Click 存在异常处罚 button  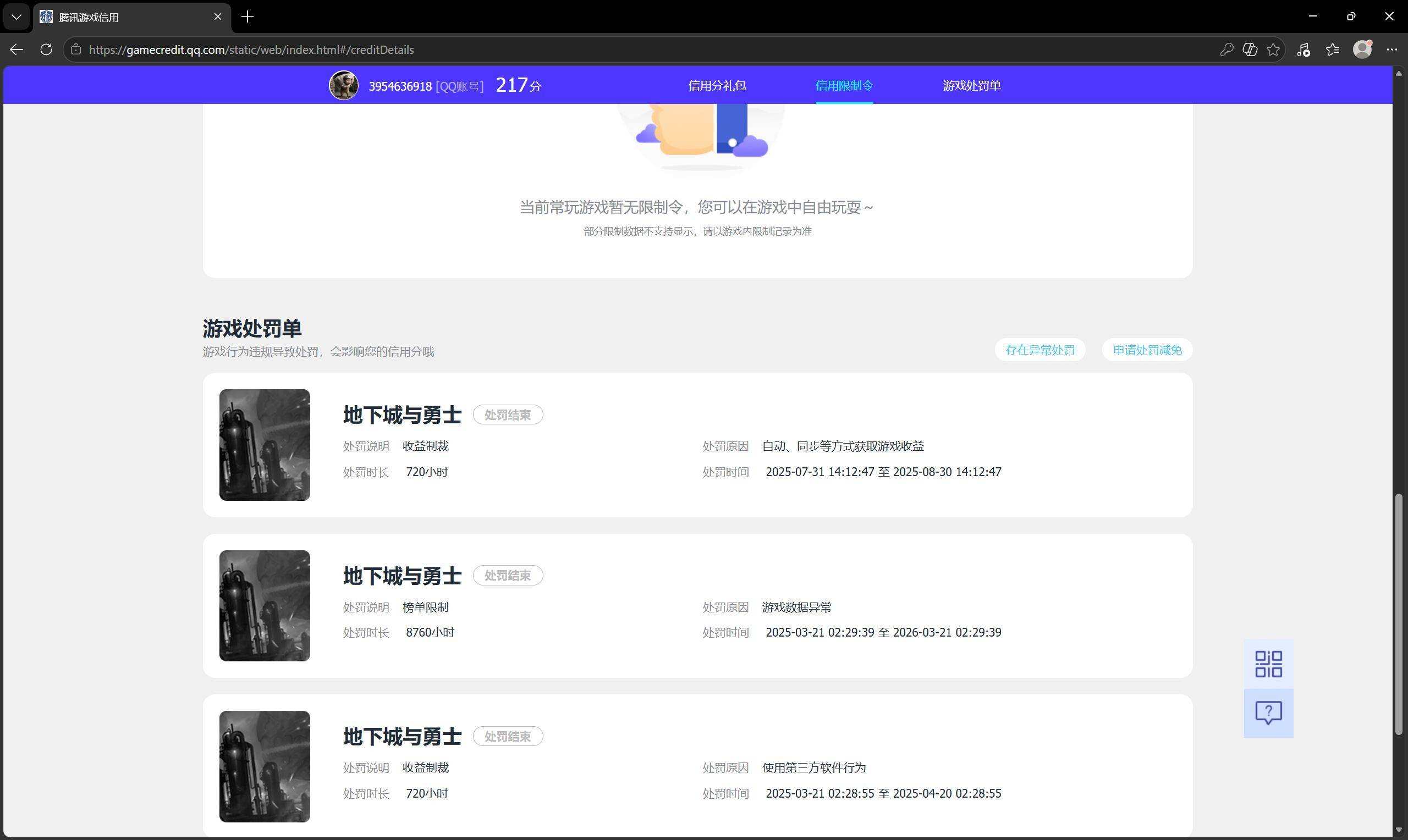tap(1040, 350)
